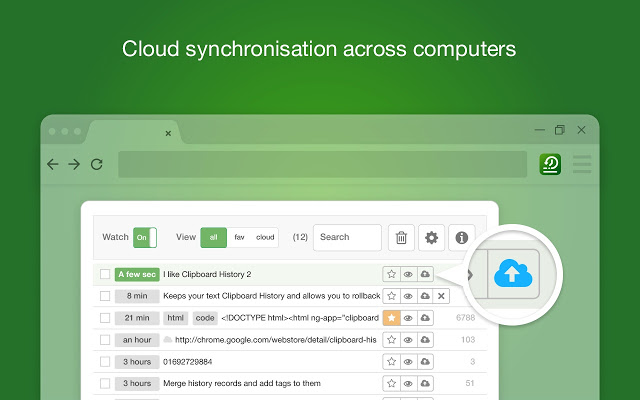Open settings with the gear icon
The image size is (640, 400).
(432, 237)
